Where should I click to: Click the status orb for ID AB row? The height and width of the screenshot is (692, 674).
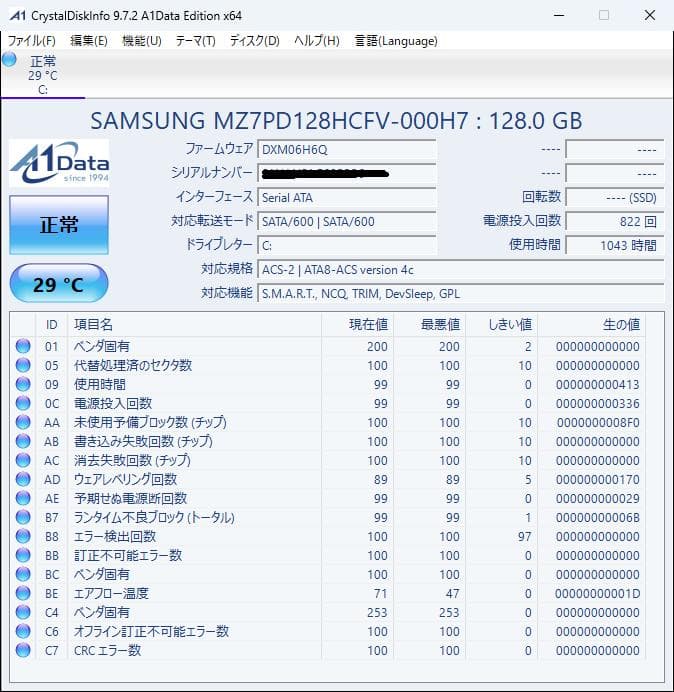click(23, 441)
